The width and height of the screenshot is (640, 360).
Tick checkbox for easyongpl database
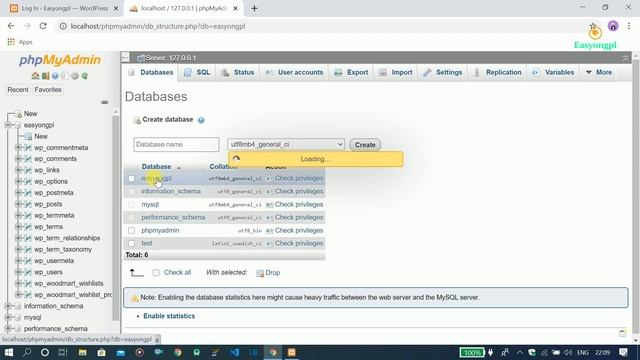(x=131, y=178)
